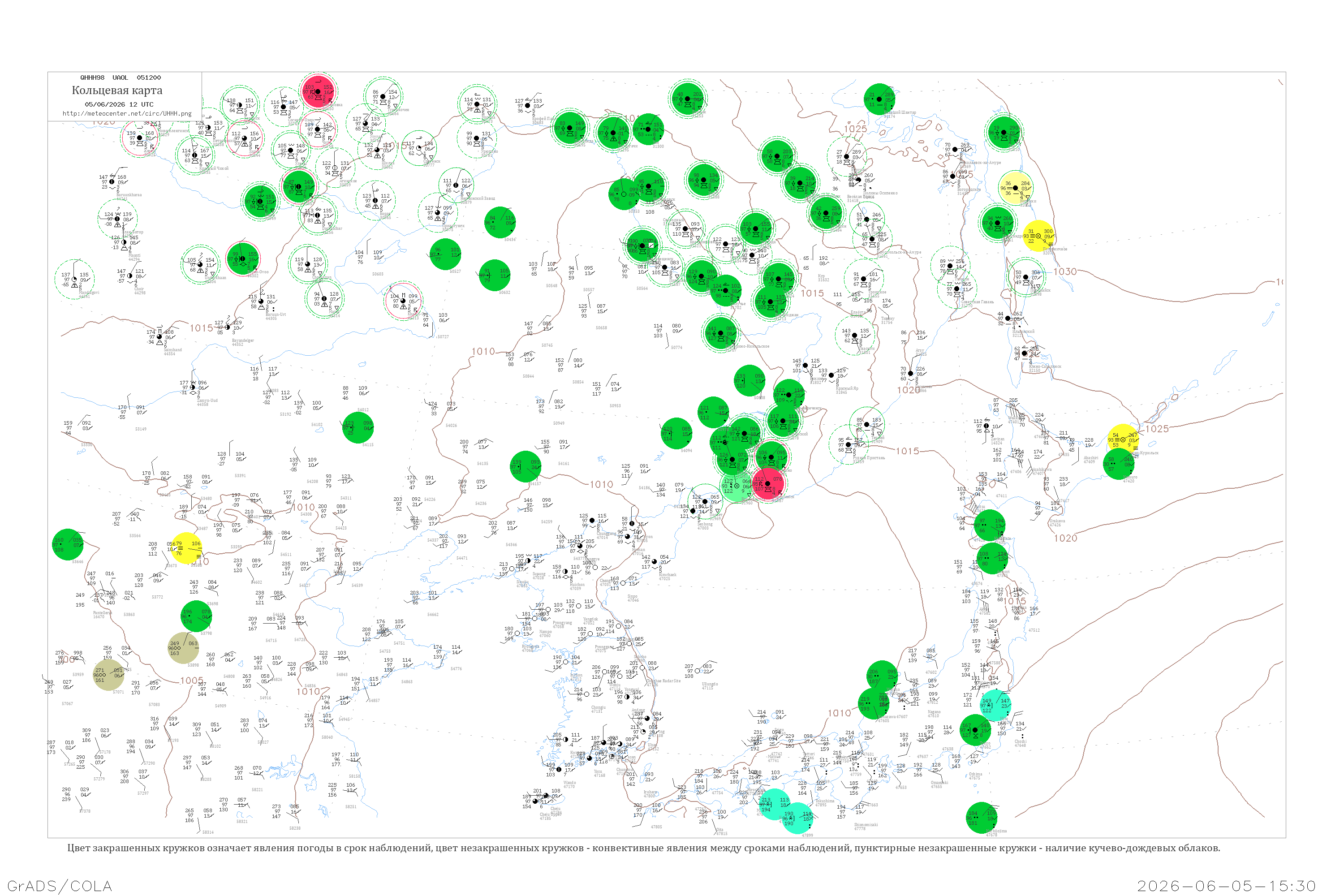This screenshot has height=896, width=1344.
Task: Click the yellow Пограничное station circle
Action: click(1038, 236)
